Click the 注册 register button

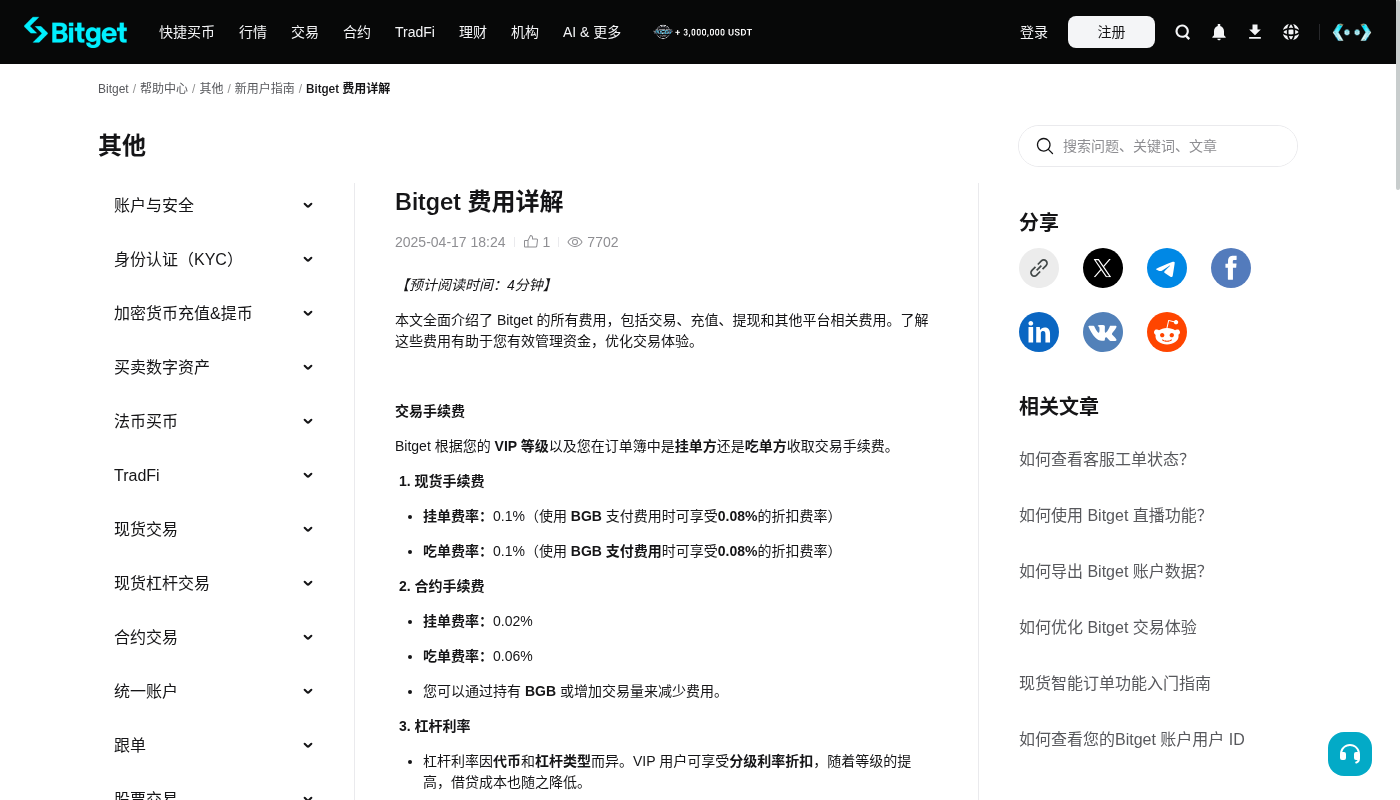coord(1111,32)
